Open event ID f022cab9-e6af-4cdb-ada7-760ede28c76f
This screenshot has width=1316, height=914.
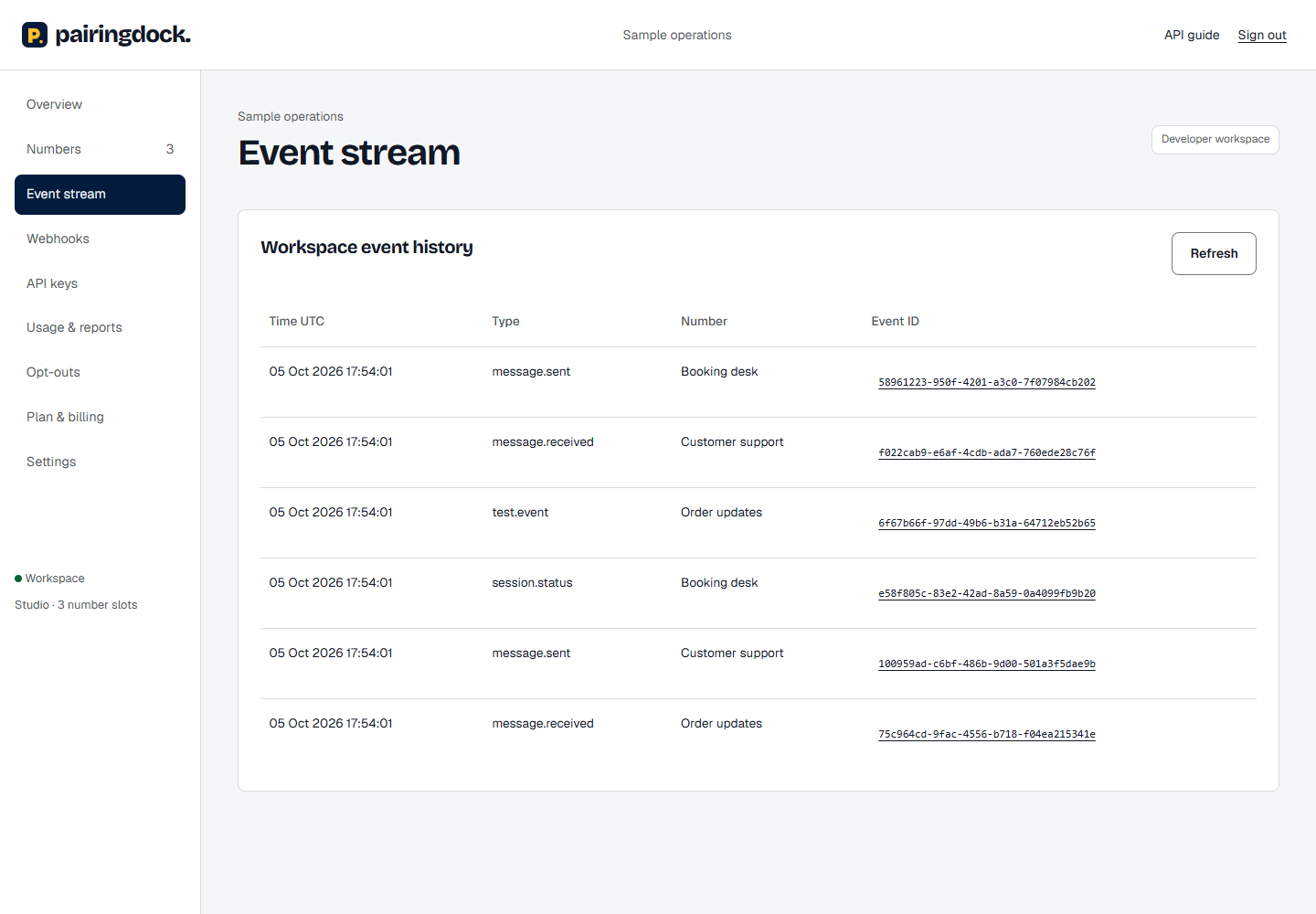click(987, 453)
